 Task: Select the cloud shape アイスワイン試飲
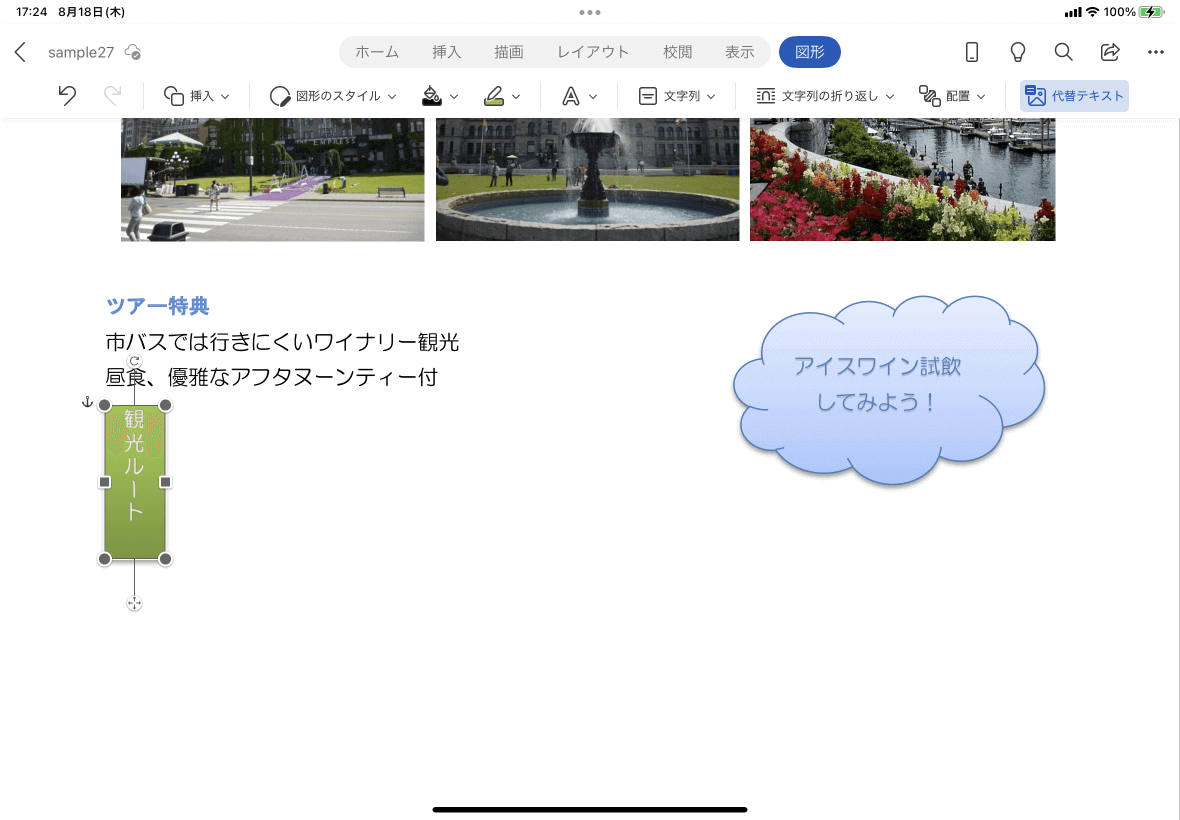tap(889, 390)
